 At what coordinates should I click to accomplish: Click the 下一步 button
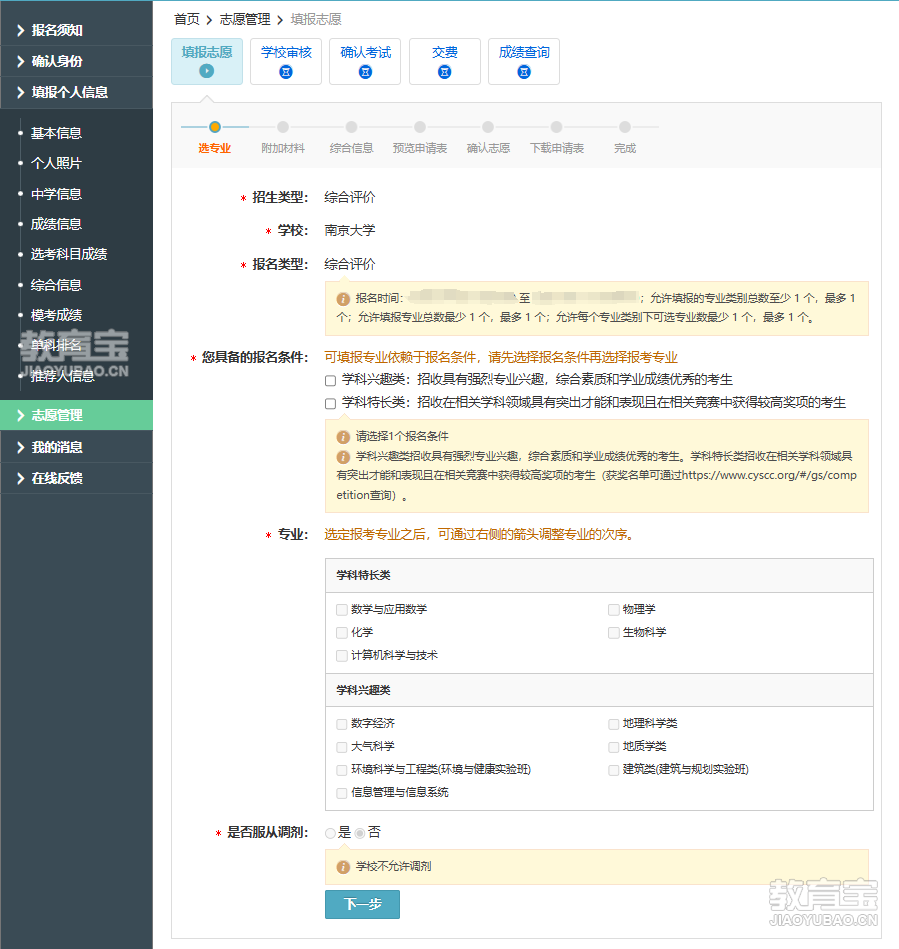[362, 904]
